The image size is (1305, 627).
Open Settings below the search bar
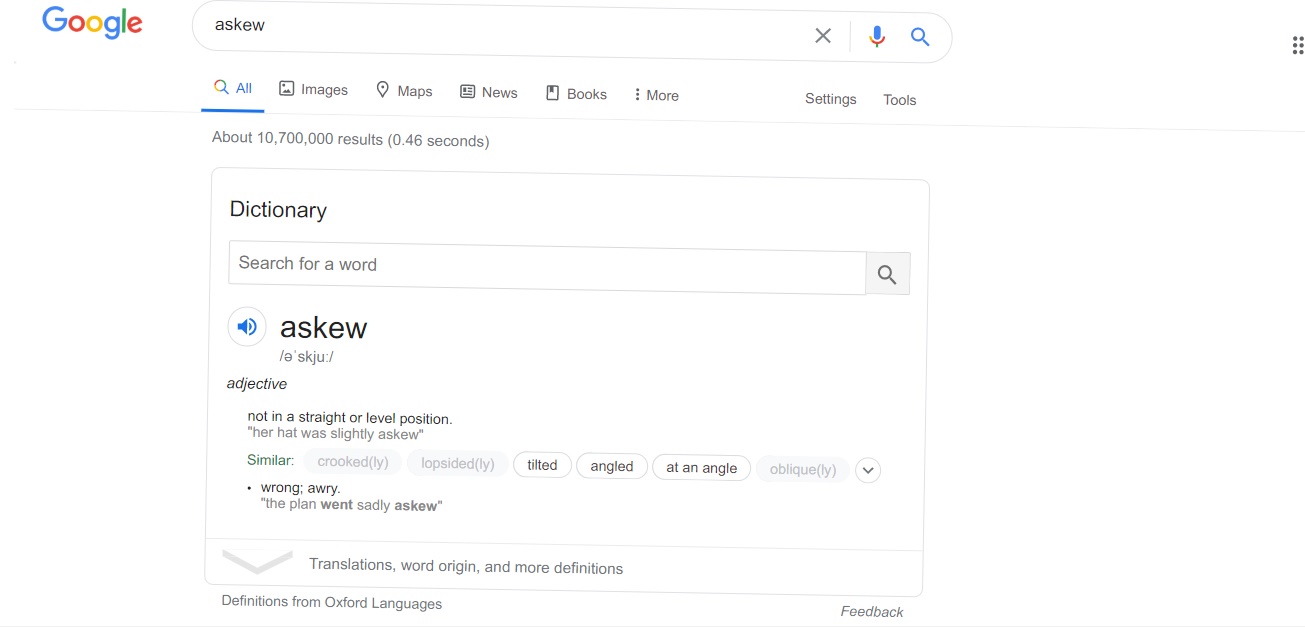pos(830,99)
